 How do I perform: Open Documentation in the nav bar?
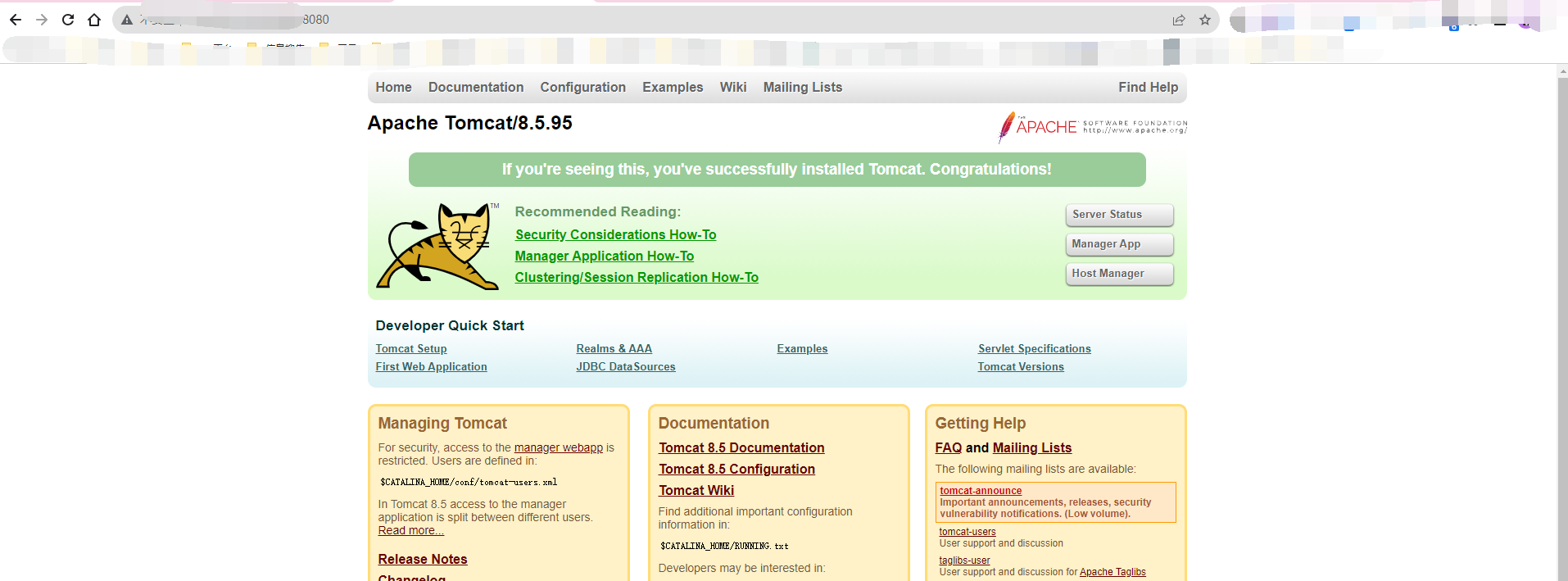coord(476,87)
